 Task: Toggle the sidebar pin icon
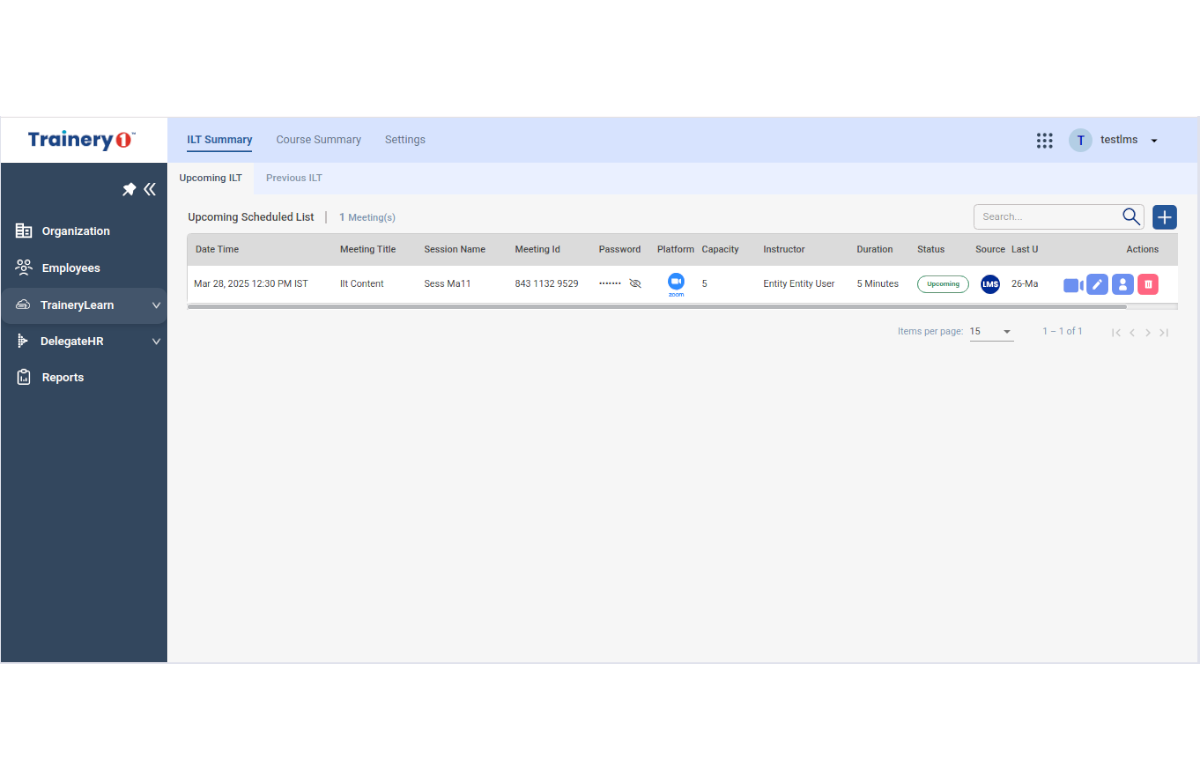(x=129, y=189)
